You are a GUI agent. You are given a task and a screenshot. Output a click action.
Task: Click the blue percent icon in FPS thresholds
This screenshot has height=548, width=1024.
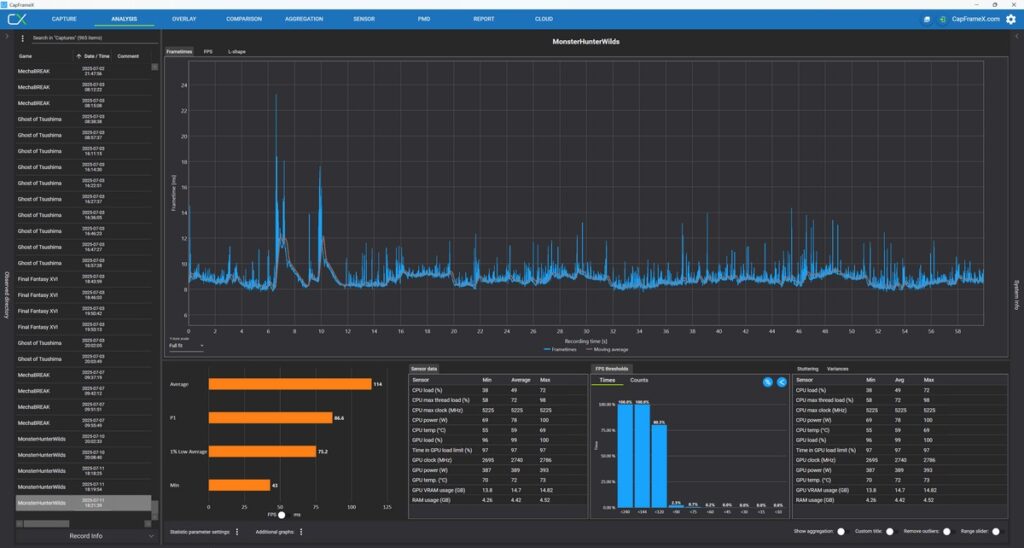point(768,382)
